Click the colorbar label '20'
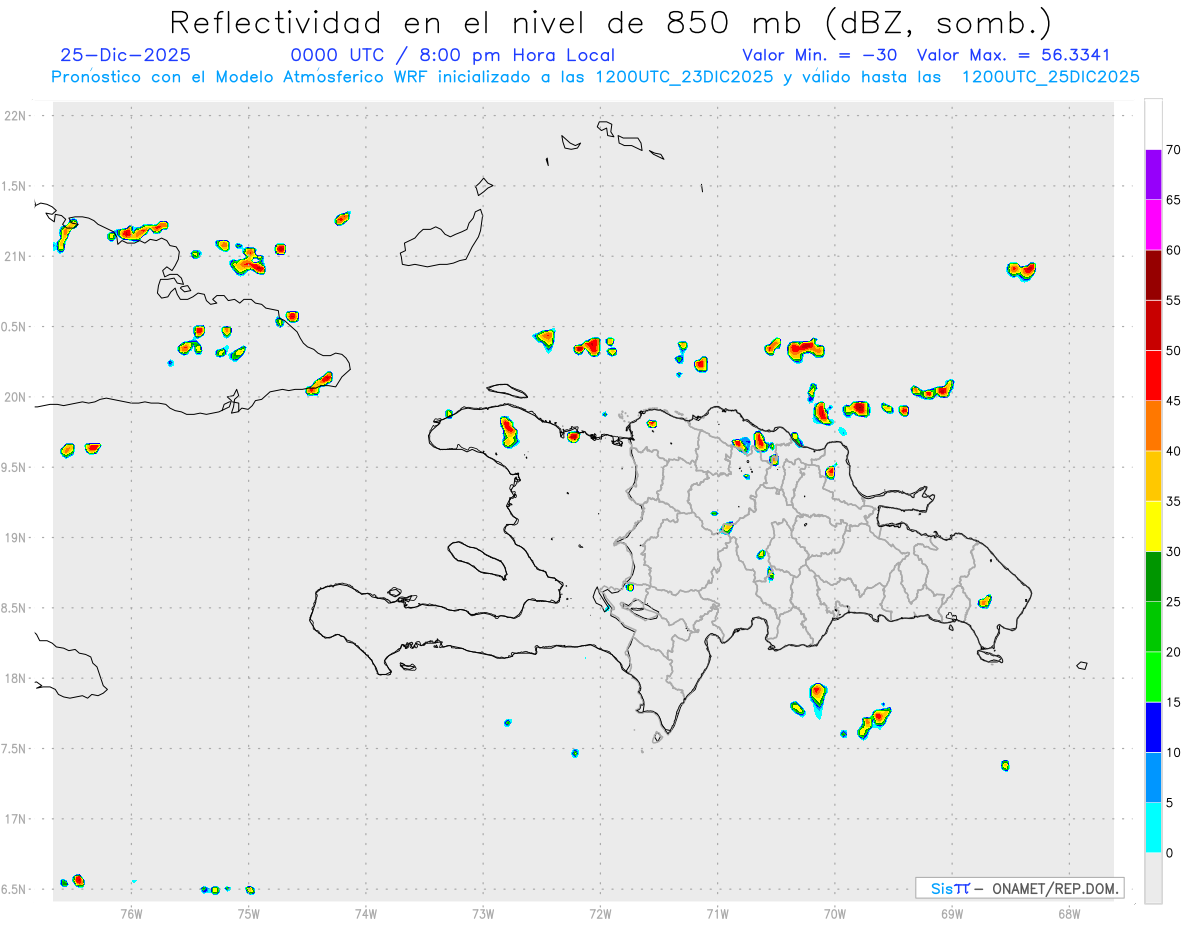 pyautogui.click(x=1173, y=652)
